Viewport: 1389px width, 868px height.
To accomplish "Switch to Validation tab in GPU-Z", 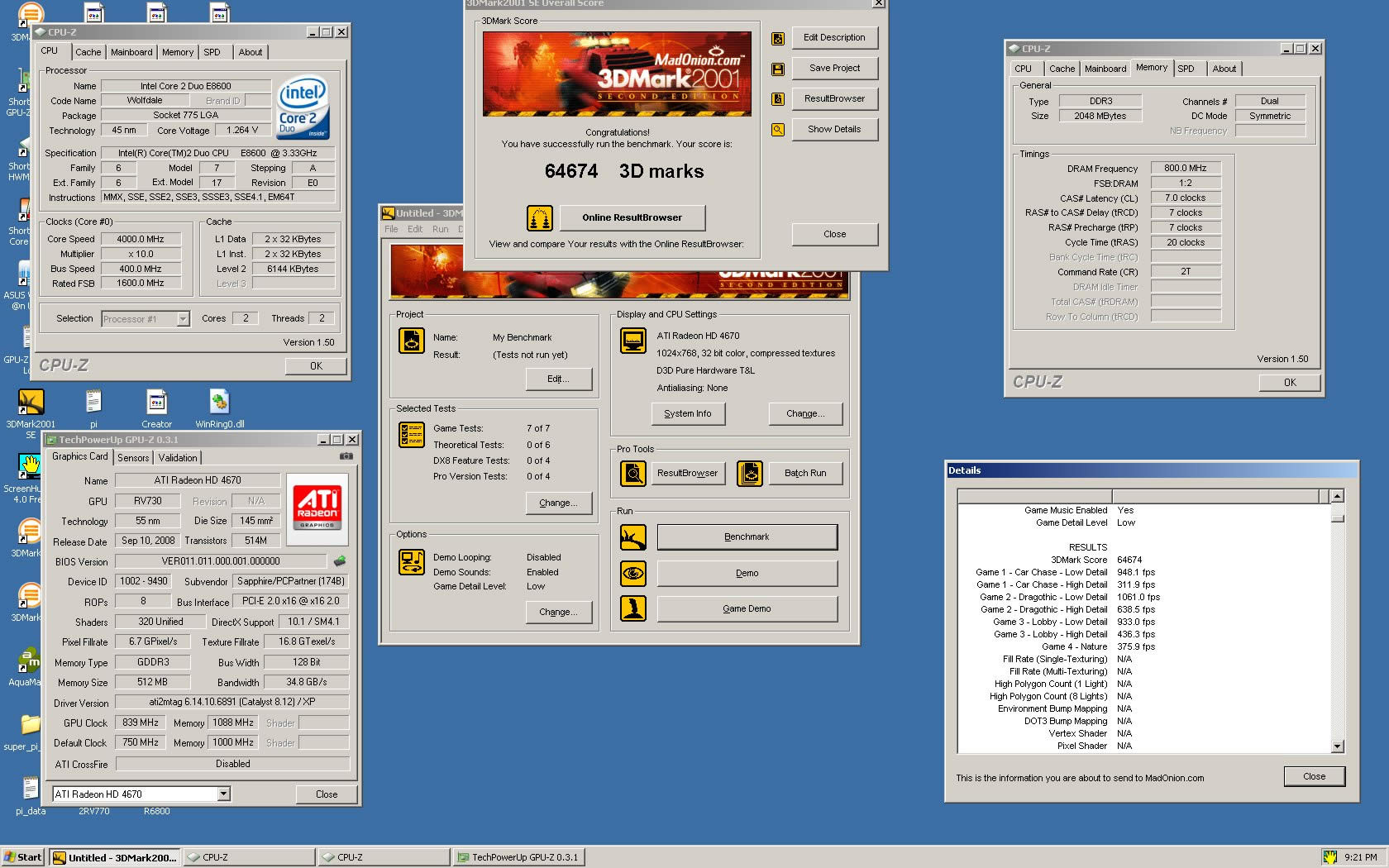I will pyautogui.click(x=178, y=458).
